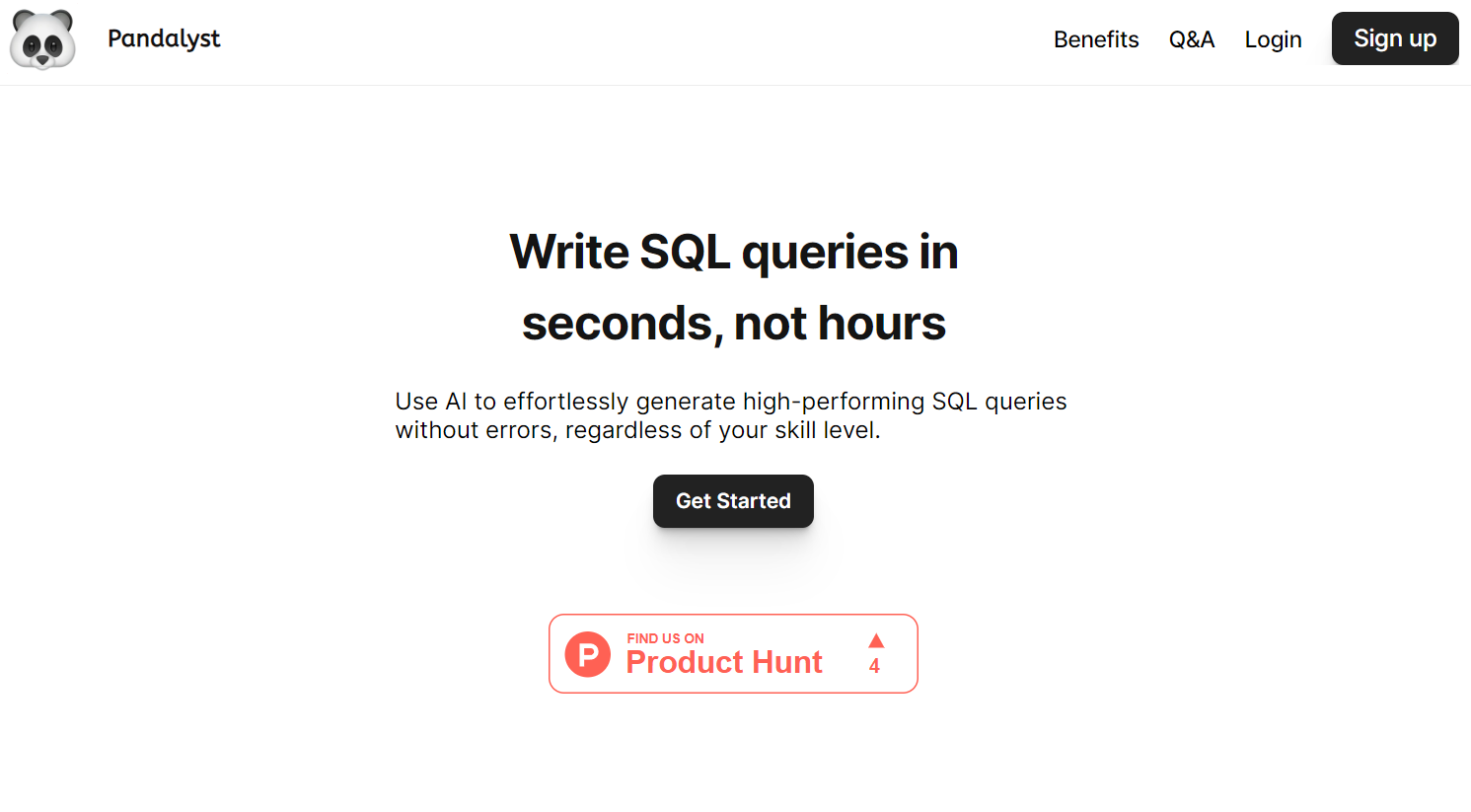Click the "Product Hunt" badge text
Screen dimensions: 1471x812
click(724, 662)
